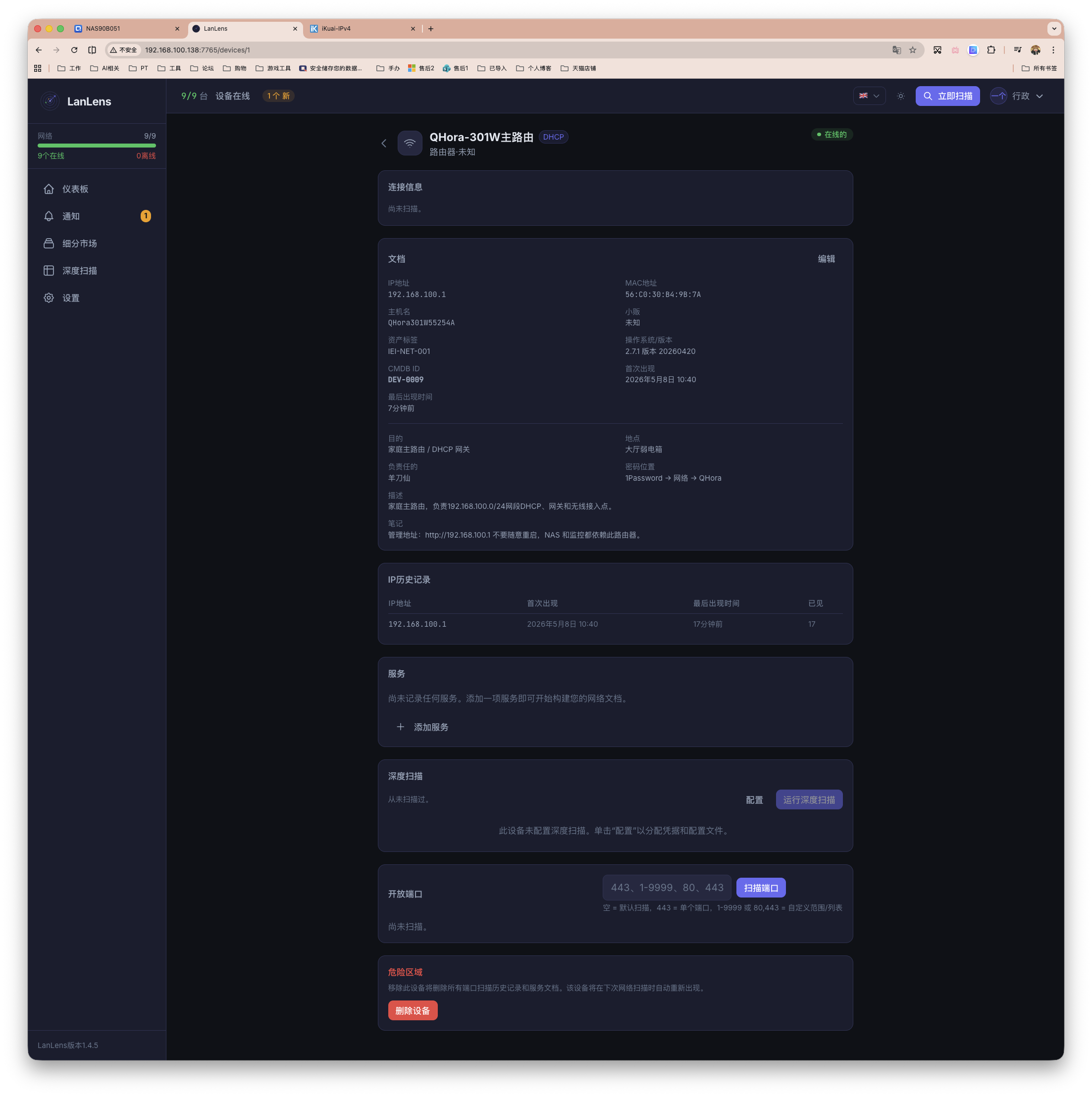Select the LanLens browser tab
Image resolution: width=1092 pixels, height=1097 pixels.
tap(246, 28)
